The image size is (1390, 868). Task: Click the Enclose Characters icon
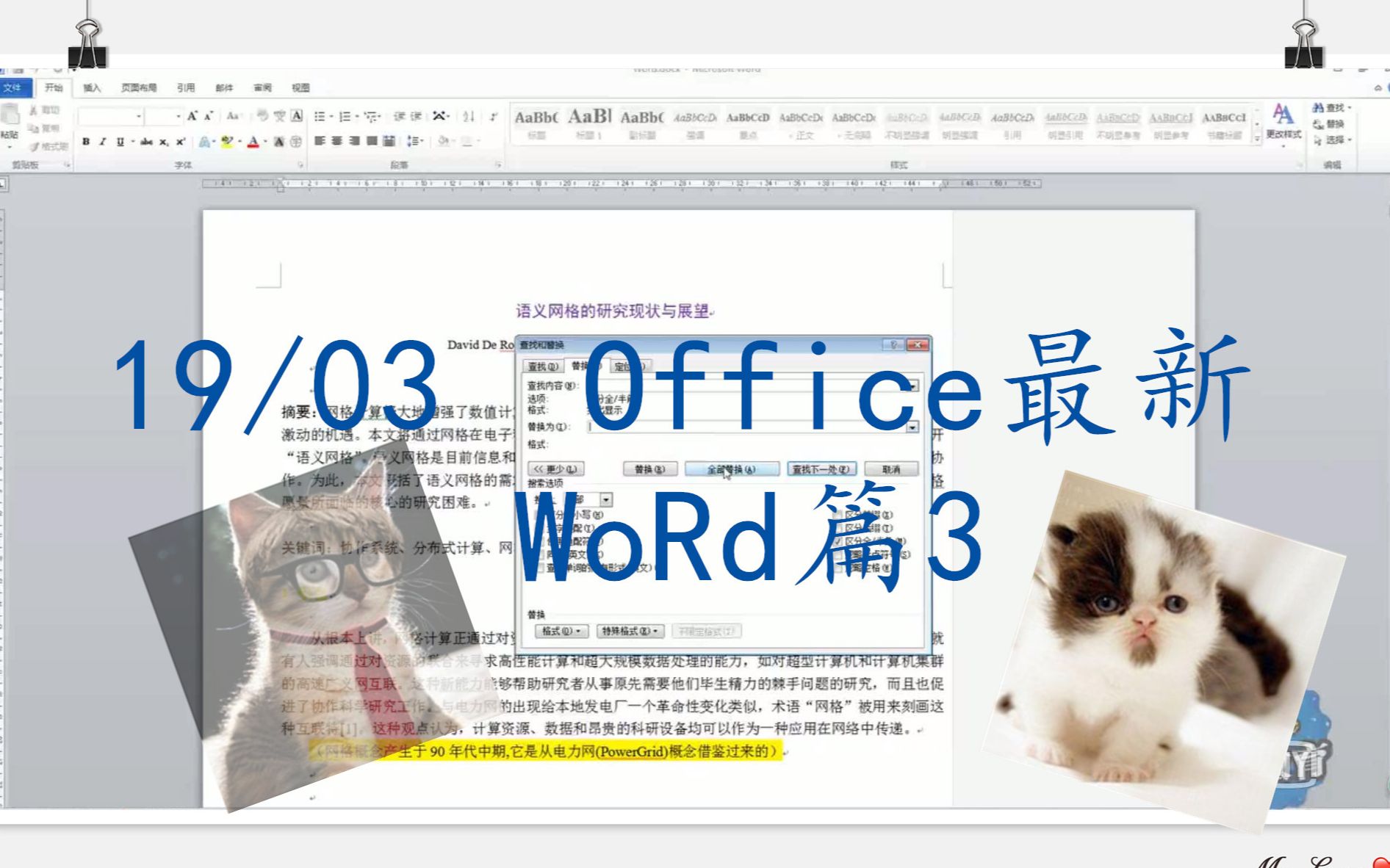[x=296, y=141]
